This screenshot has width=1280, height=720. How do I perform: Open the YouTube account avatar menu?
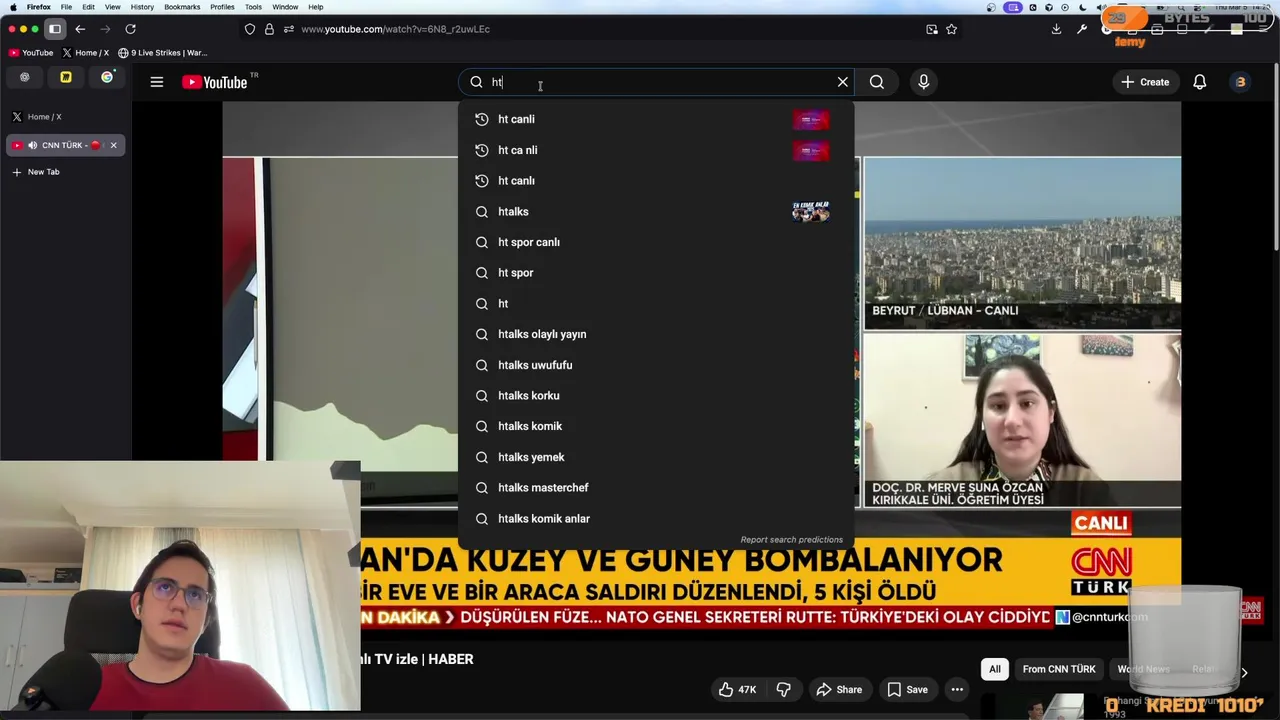pos(1241,82)
